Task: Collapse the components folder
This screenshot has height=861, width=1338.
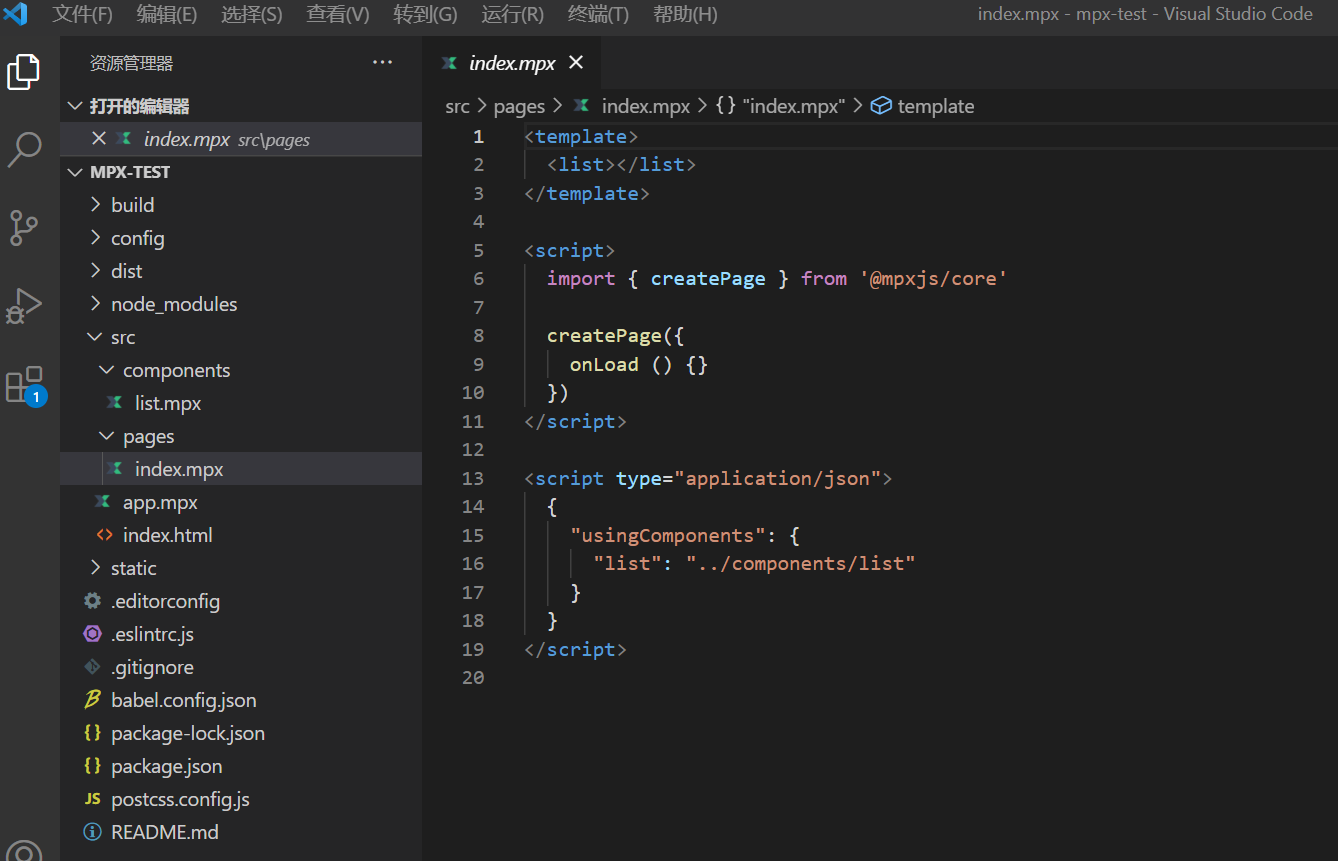Action: 107,370
